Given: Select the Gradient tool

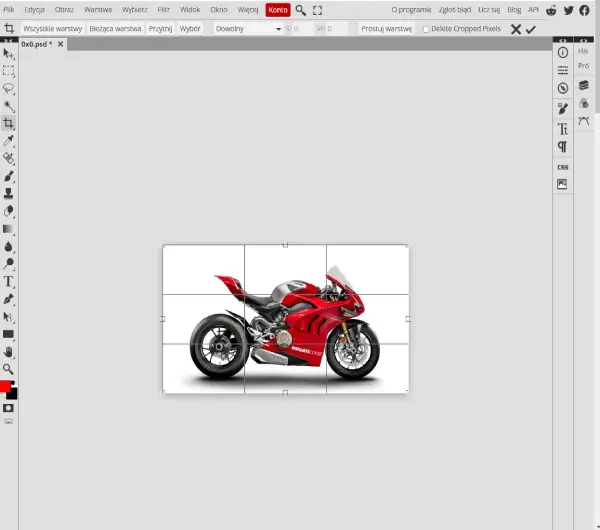Looking at the screenshot, I should tap(8, 229).
